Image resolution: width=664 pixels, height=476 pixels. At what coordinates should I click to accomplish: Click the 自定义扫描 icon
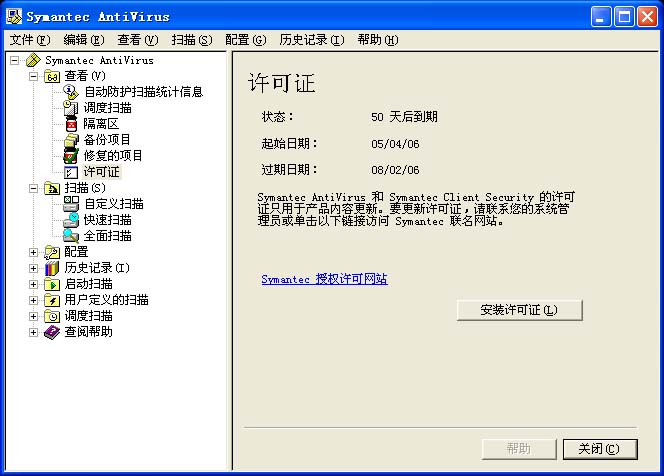[71, 204]
